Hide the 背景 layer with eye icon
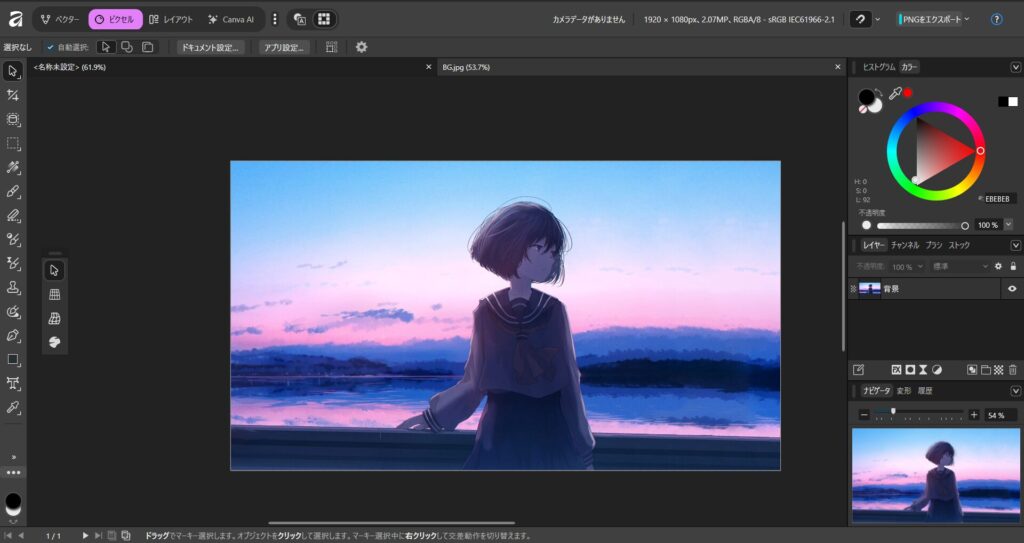This screenshot has height=543, width=1024. [x=1012, y=289]
